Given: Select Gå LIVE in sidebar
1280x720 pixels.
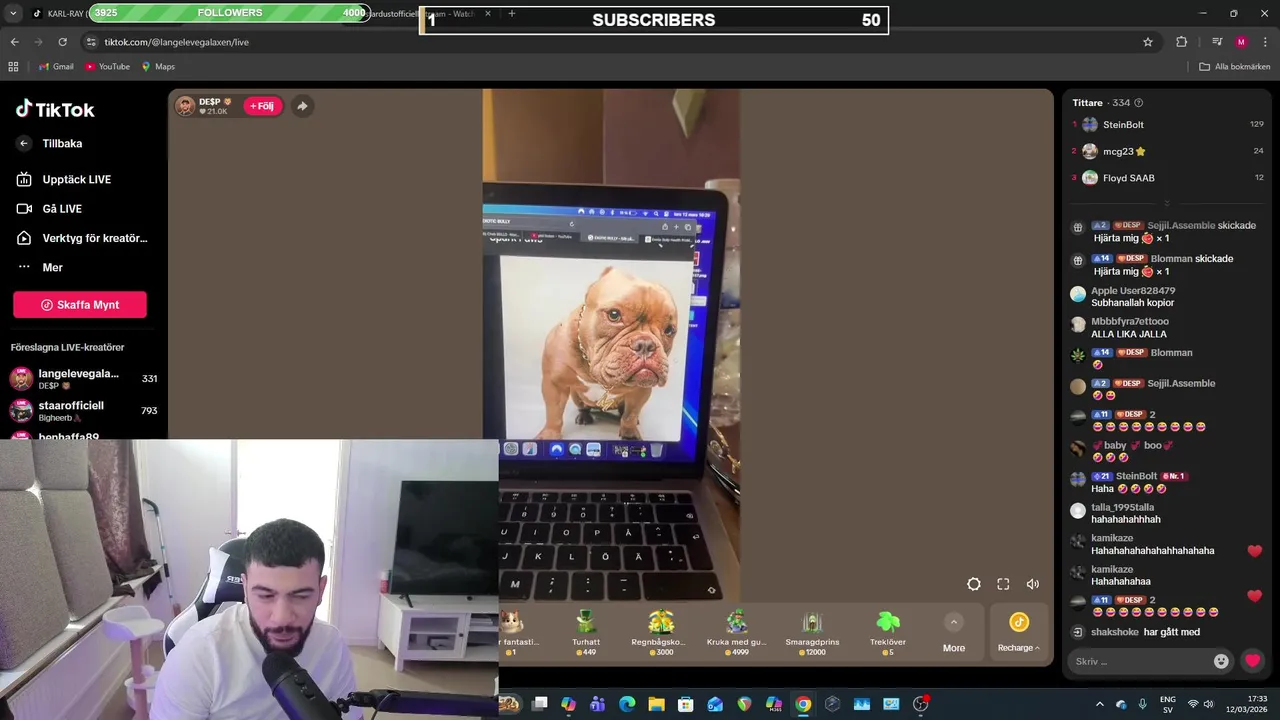Looking at the screenshot, I should pos(50,208).
